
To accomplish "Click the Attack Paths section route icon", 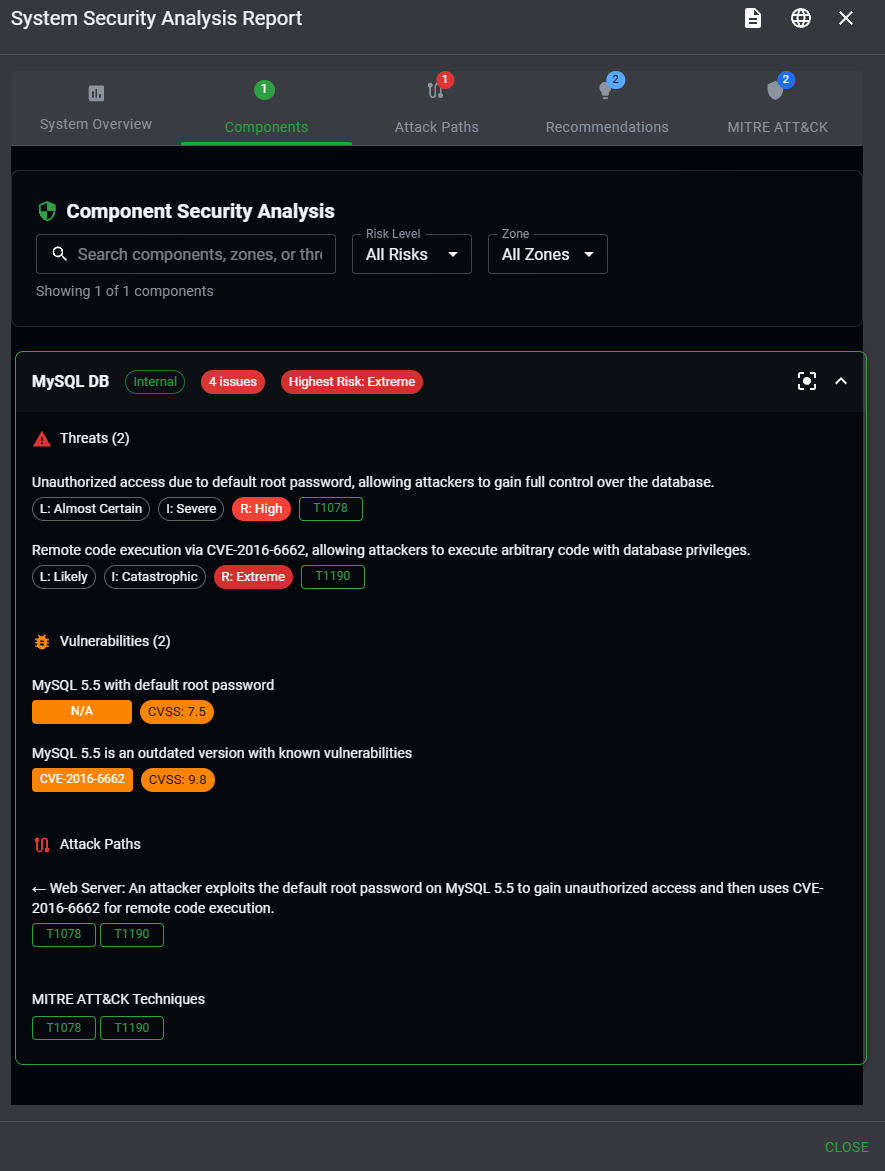I will [41, 845].
